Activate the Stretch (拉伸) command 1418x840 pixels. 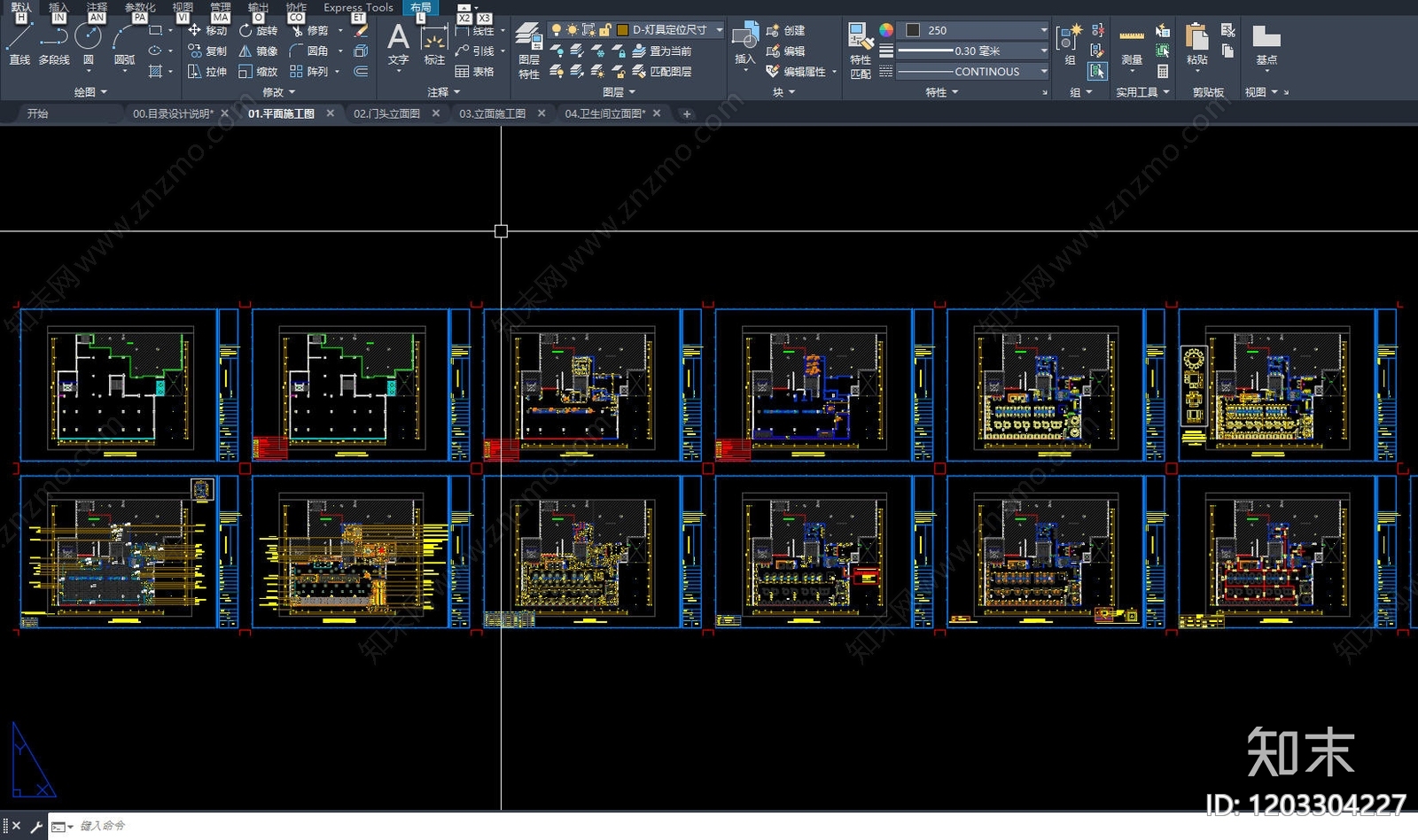click(207, 71)
